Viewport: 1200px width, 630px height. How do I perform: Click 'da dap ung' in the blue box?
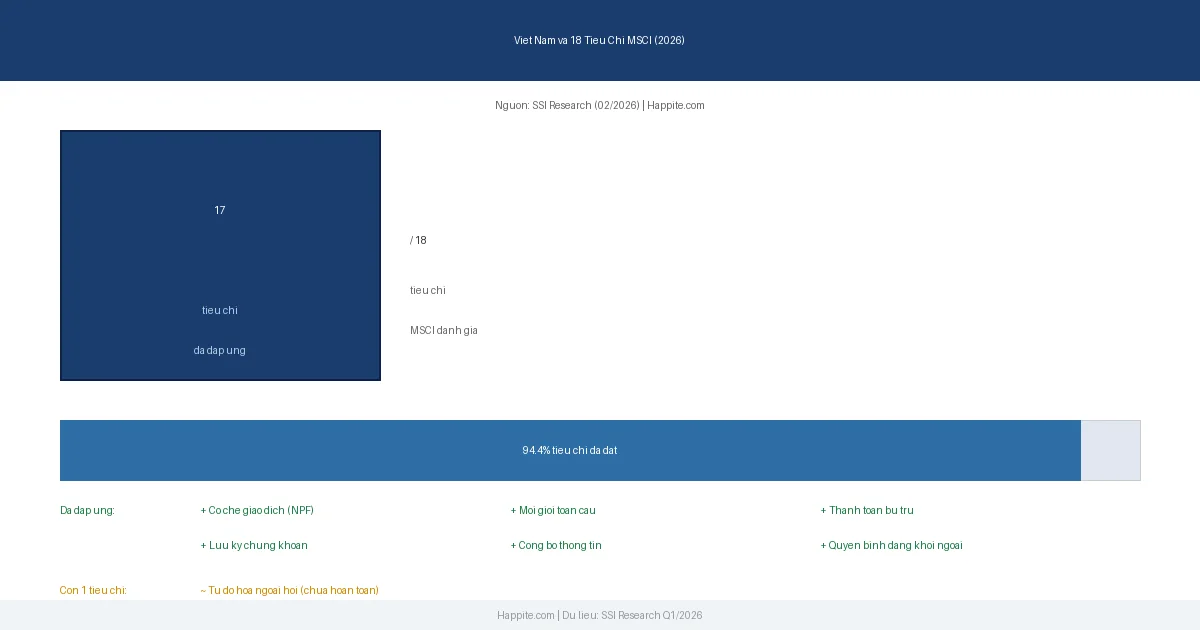(x=220, y=350)
